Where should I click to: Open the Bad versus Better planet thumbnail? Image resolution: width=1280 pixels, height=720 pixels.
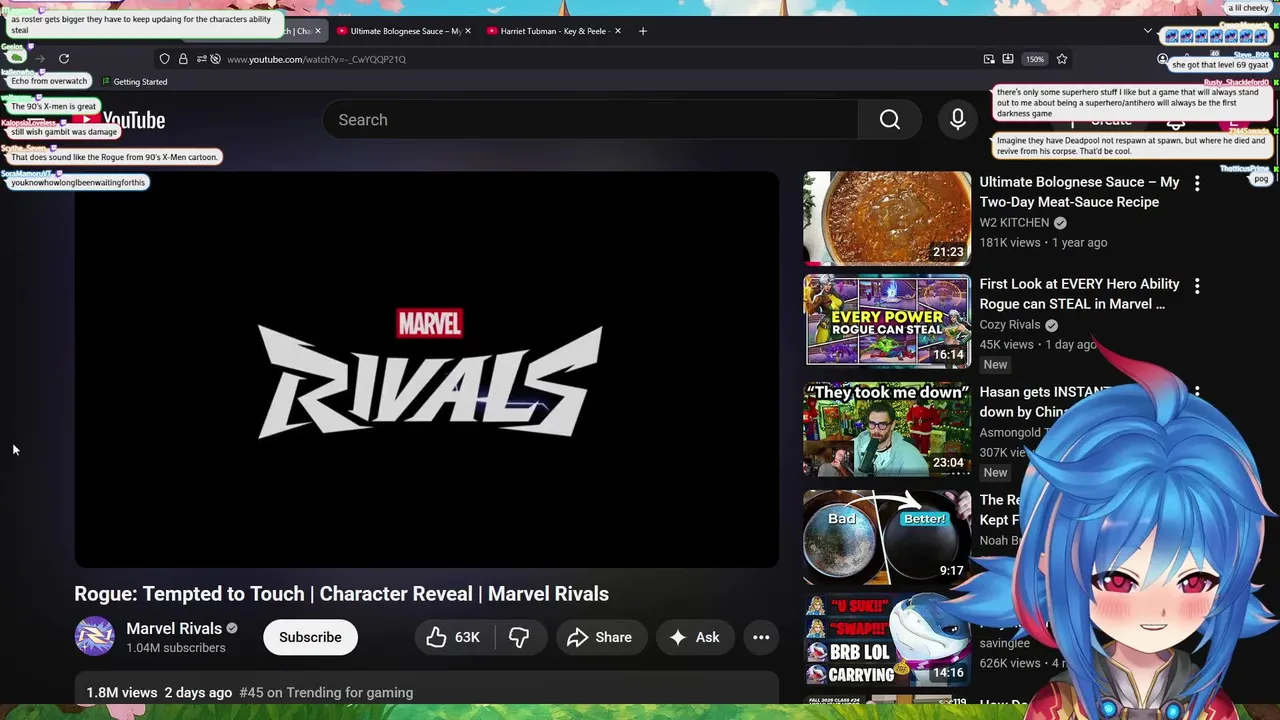(x=887, y=537)
